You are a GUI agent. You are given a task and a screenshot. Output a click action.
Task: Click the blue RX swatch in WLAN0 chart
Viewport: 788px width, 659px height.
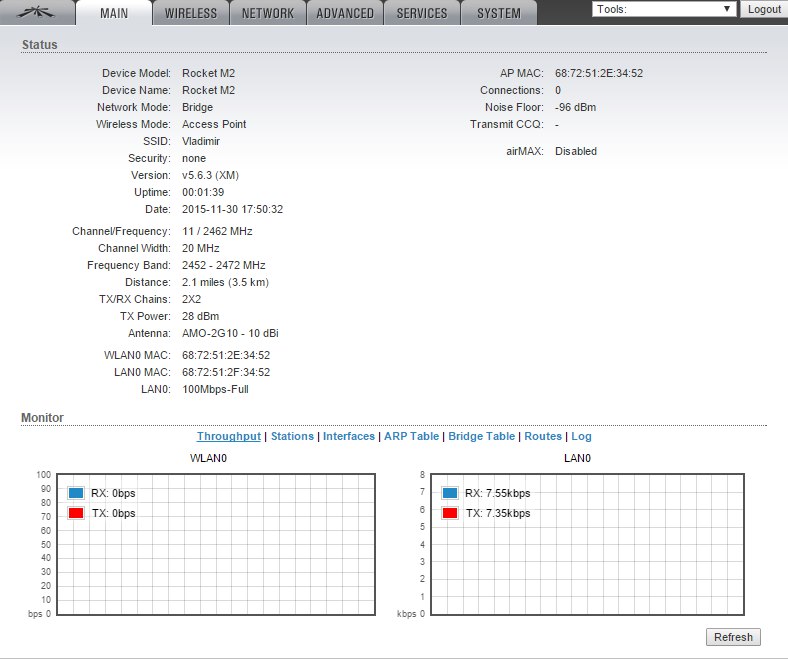coord(76,493)
